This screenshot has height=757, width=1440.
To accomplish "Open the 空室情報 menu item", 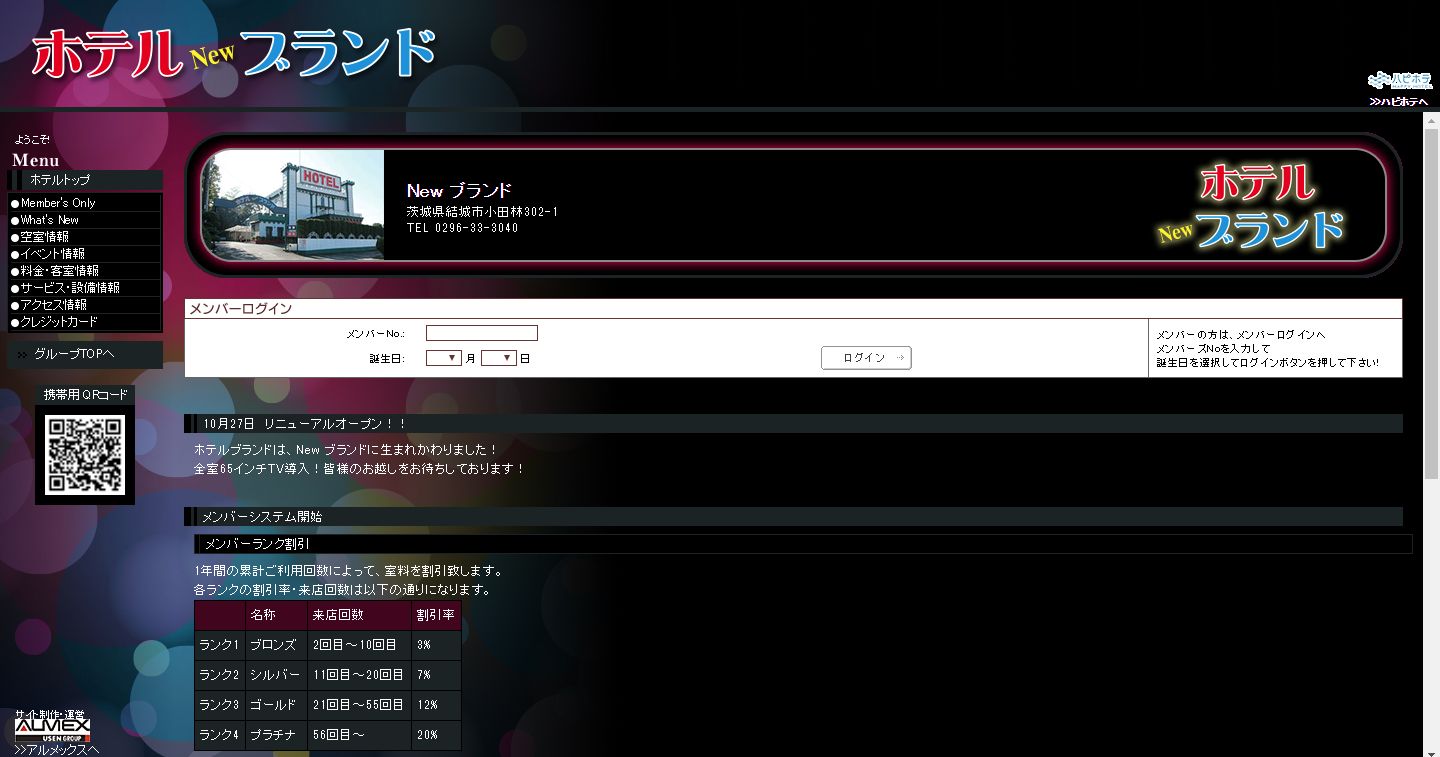I will [85, 237].
